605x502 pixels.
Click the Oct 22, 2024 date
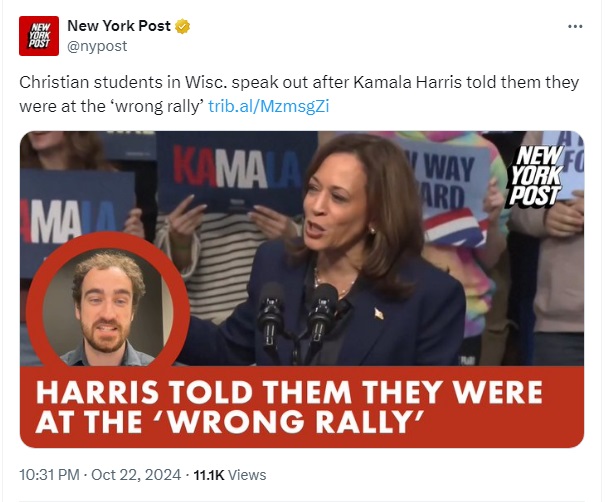tap(136, 475)
